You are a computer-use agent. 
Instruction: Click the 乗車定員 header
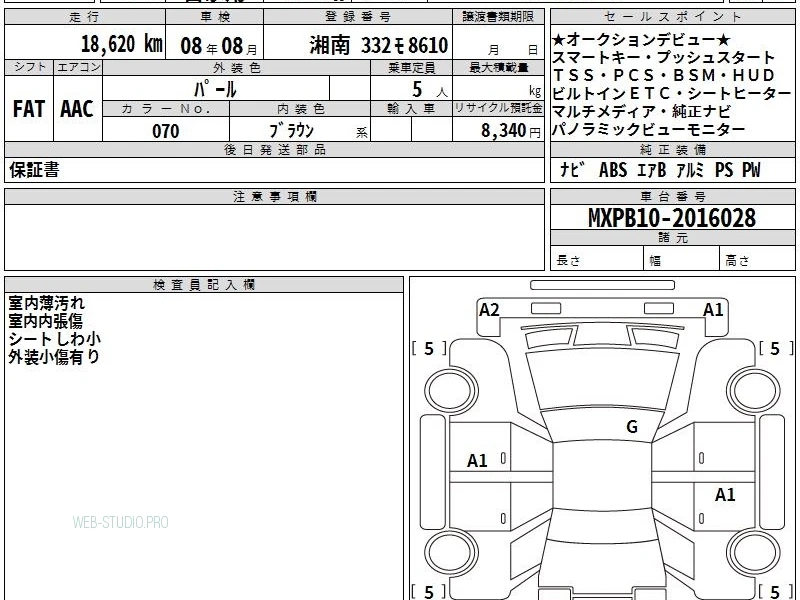point(411,67)
